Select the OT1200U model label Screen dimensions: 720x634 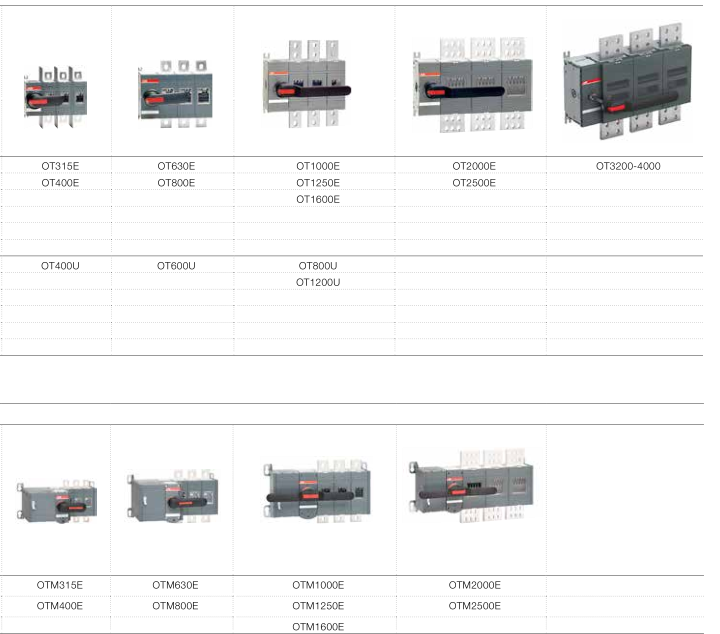point(318,282)
